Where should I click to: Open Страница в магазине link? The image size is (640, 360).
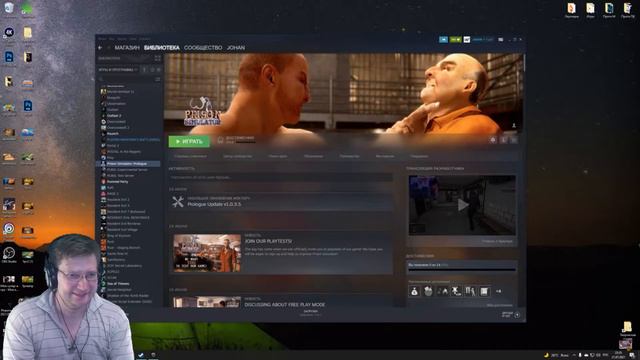pyautogui.click(x=190, y=156)
